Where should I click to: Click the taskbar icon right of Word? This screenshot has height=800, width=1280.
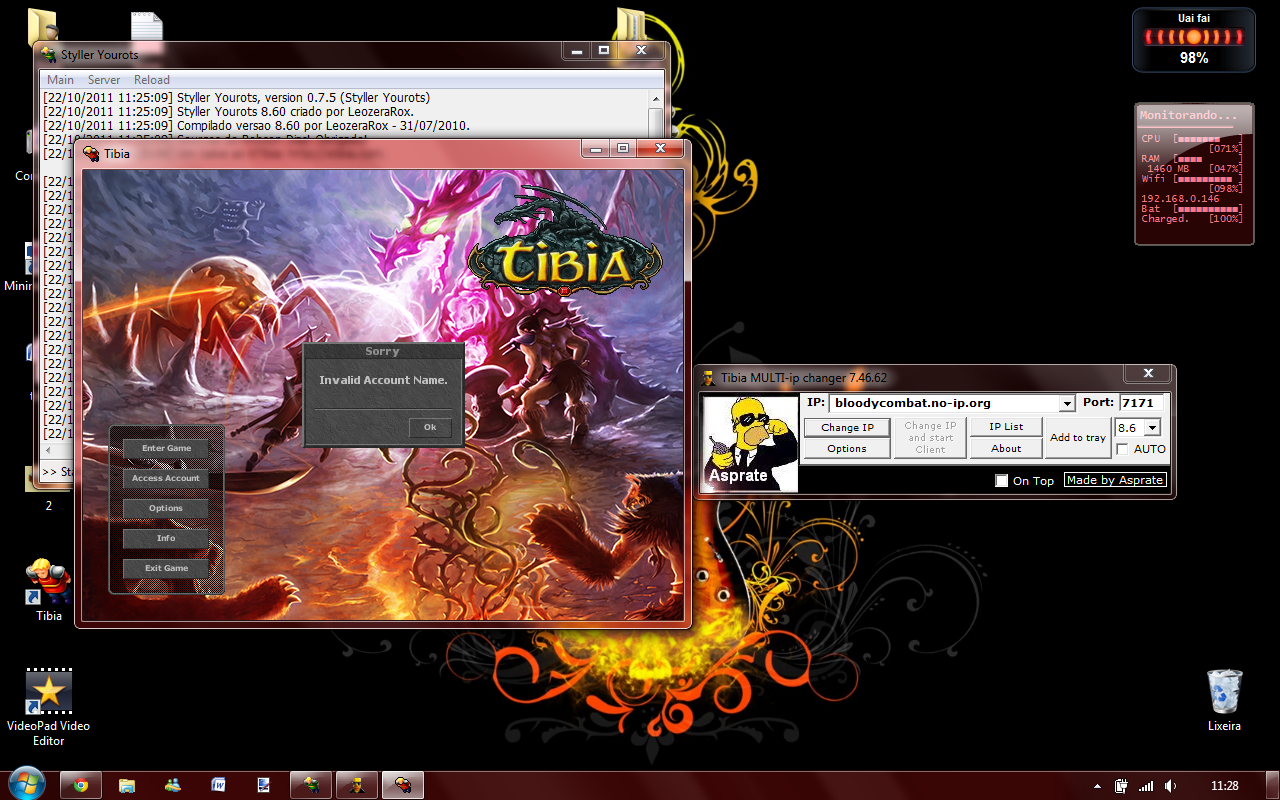point(264,785)
